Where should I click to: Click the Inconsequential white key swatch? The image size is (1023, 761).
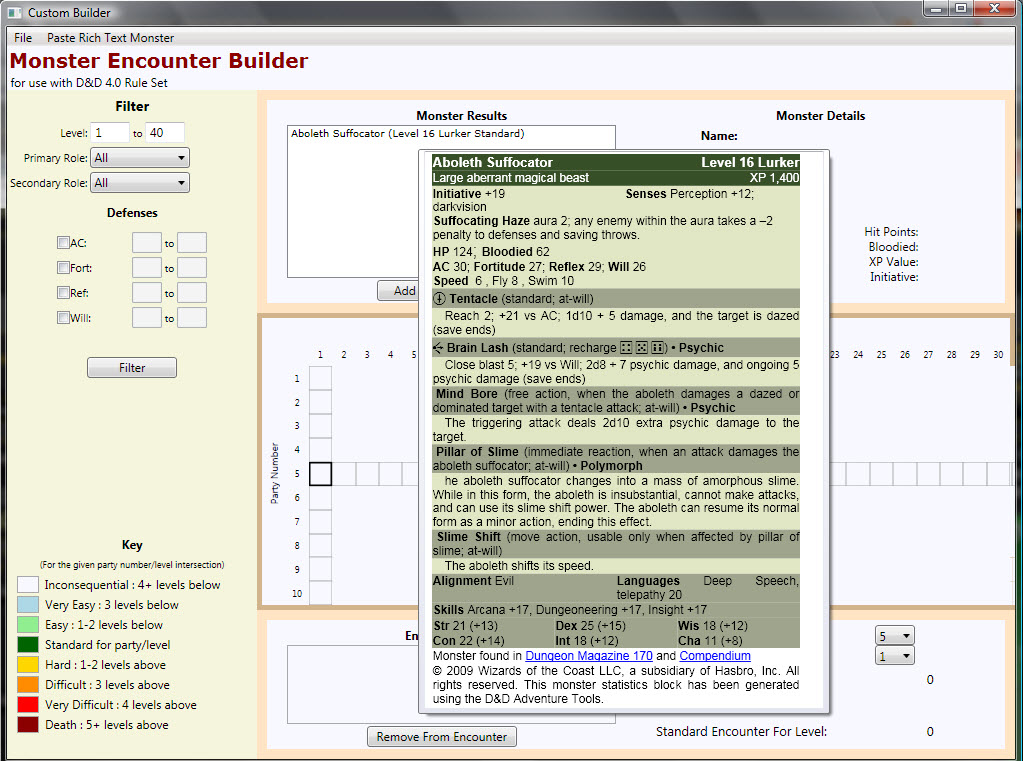(x=28, y=584)
